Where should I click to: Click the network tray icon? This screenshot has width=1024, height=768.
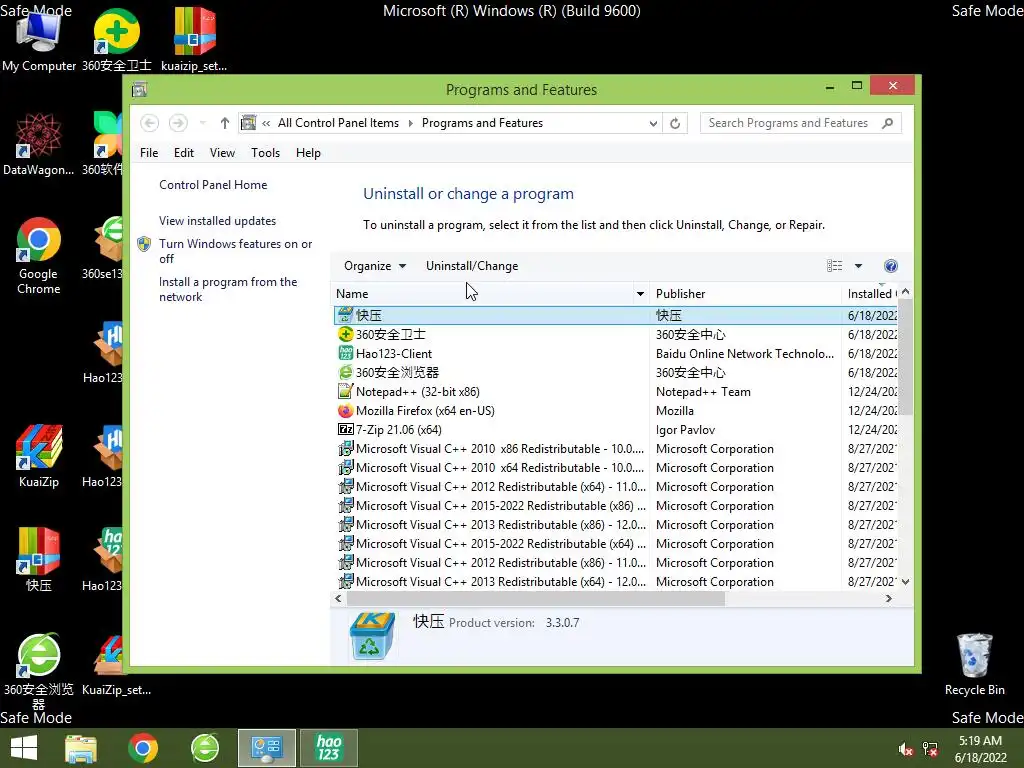[930, 749]
